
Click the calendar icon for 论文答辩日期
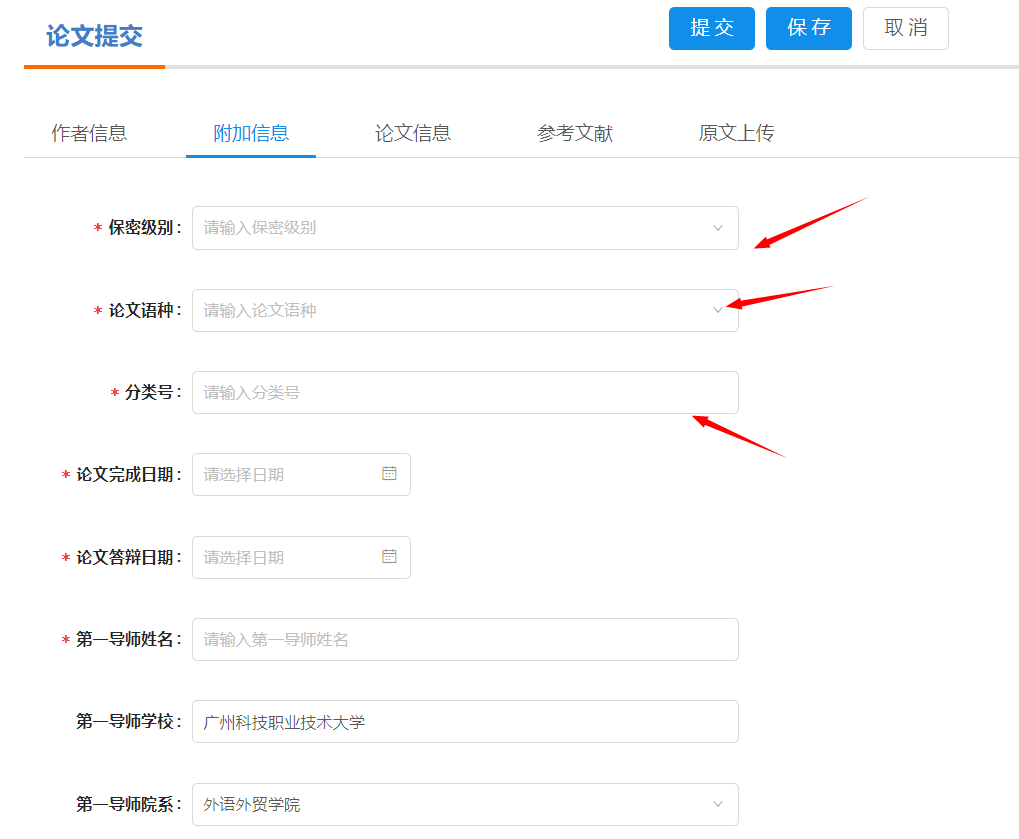[x=389, y=557]
